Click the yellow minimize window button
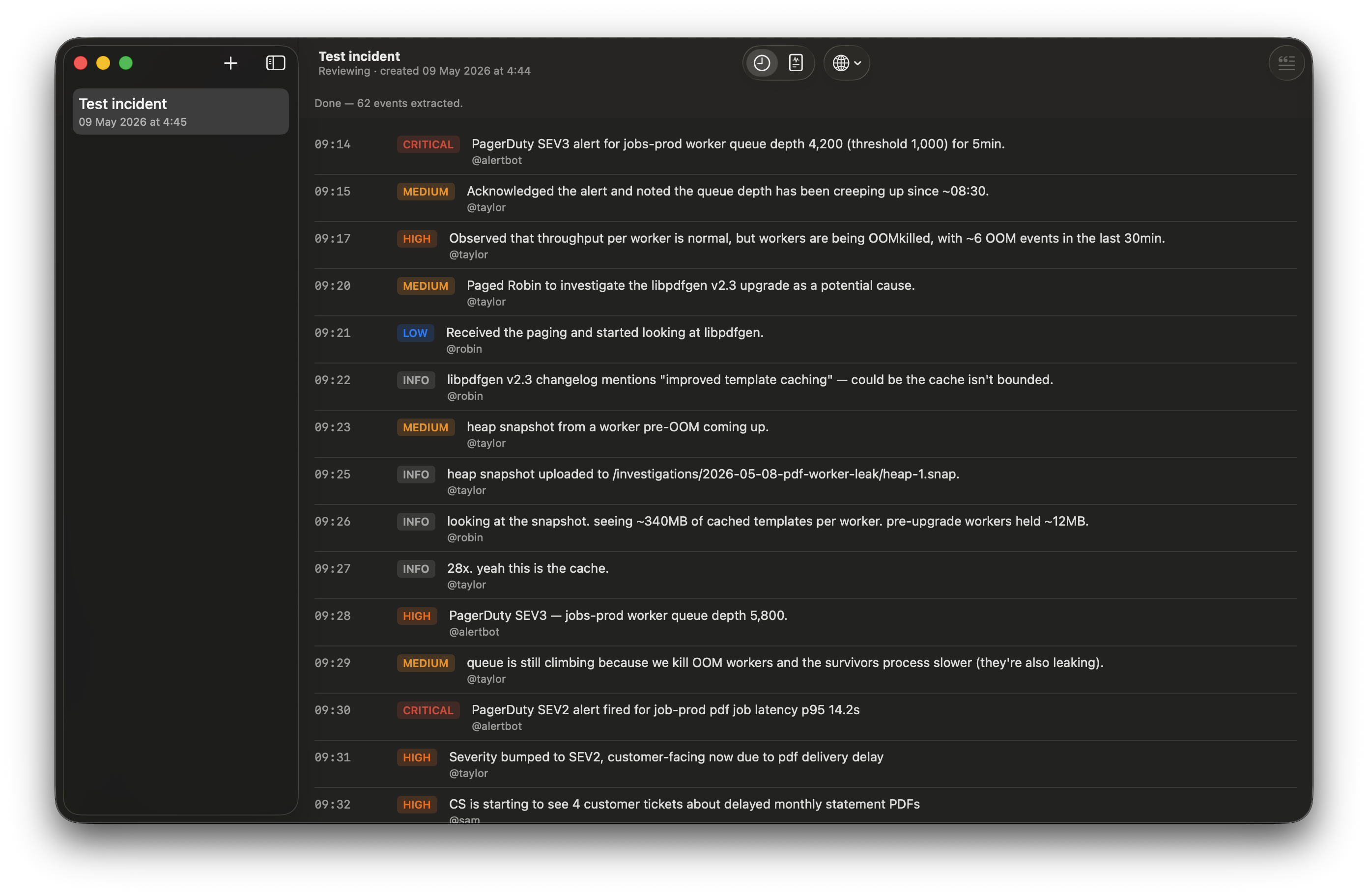Screen dimensions: 1368x896 coord(103,63)
